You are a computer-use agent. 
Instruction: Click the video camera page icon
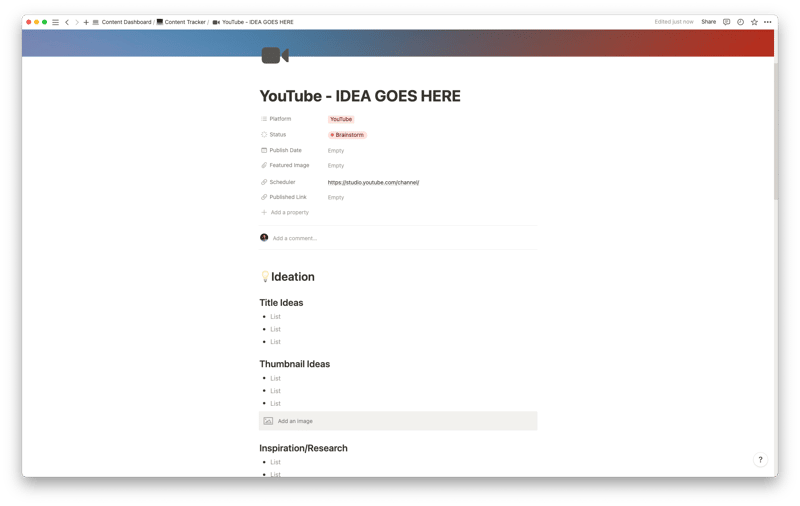coord(275,55)
